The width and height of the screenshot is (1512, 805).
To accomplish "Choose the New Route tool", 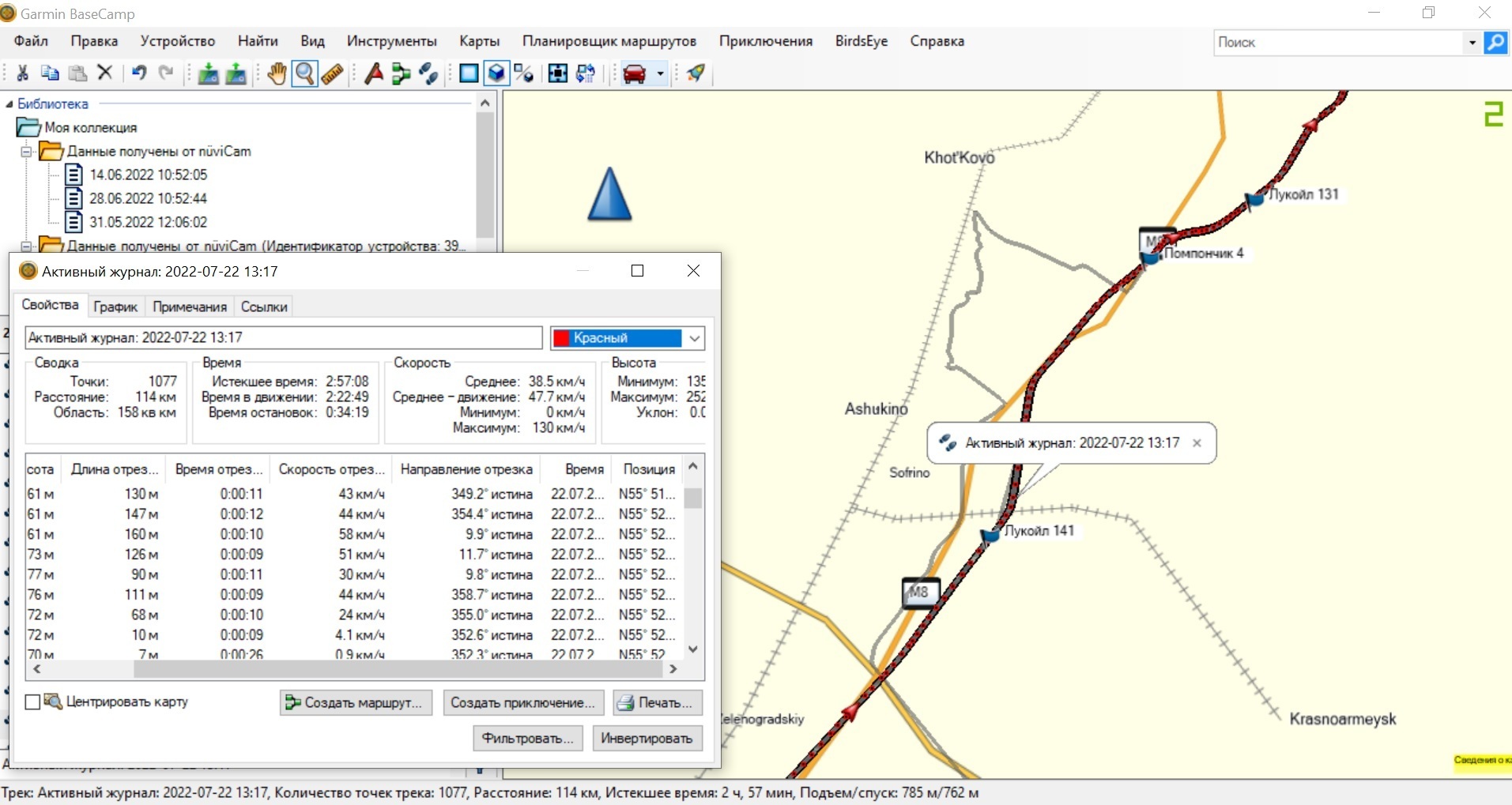I will pos(402,73).
